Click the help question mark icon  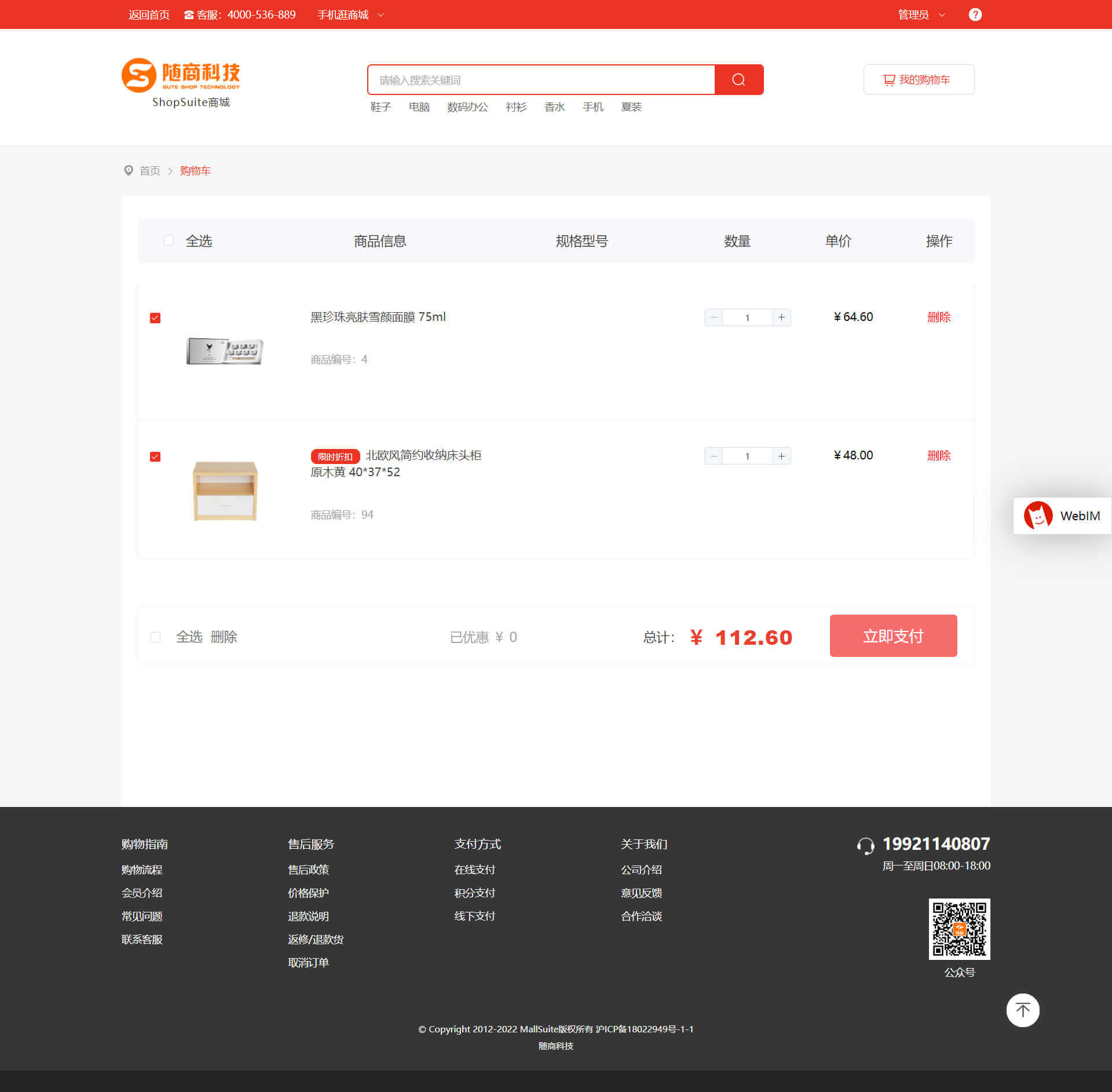[x=975, y=14]
